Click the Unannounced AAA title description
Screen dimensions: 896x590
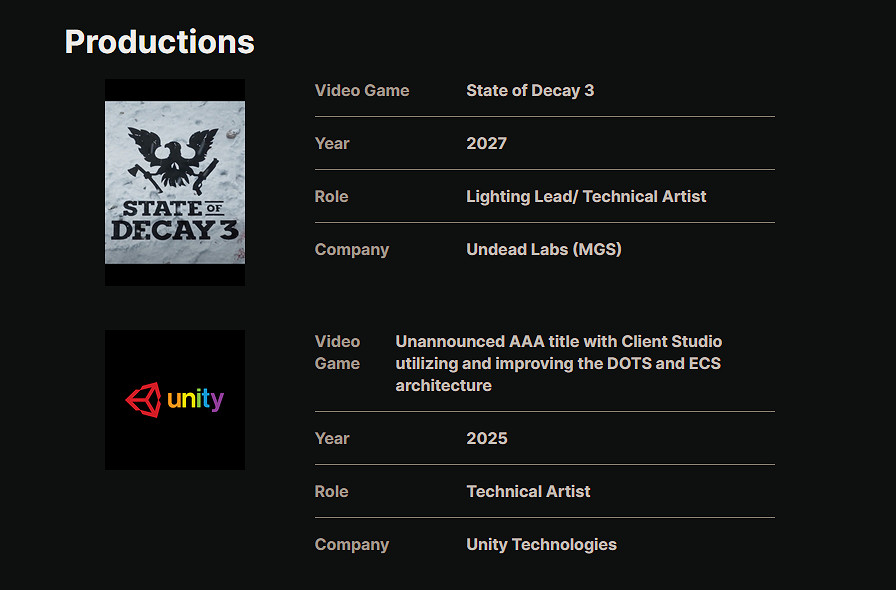(558, 363)
